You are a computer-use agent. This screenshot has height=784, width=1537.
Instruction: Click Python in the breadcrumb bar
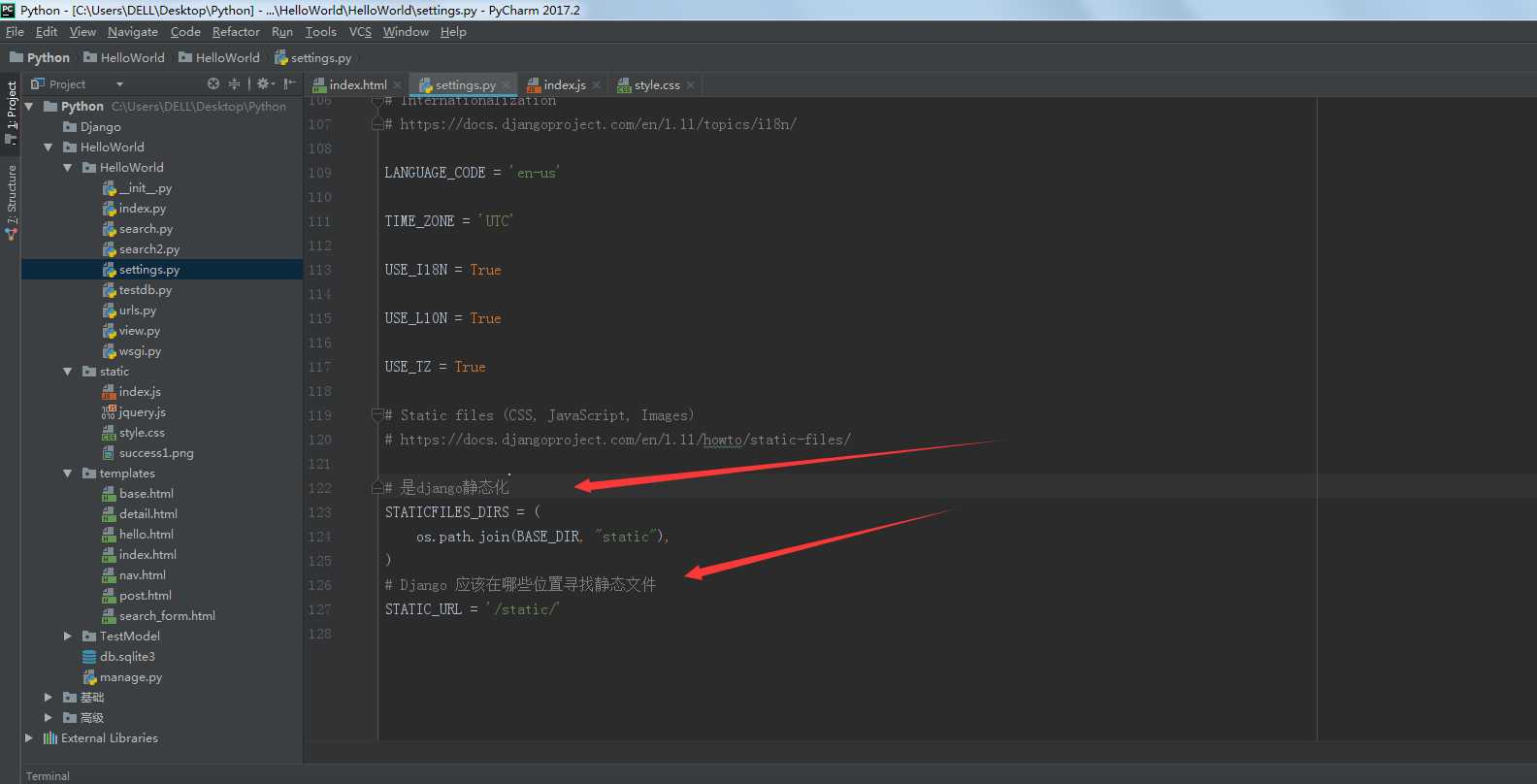[x=40, y=58]
